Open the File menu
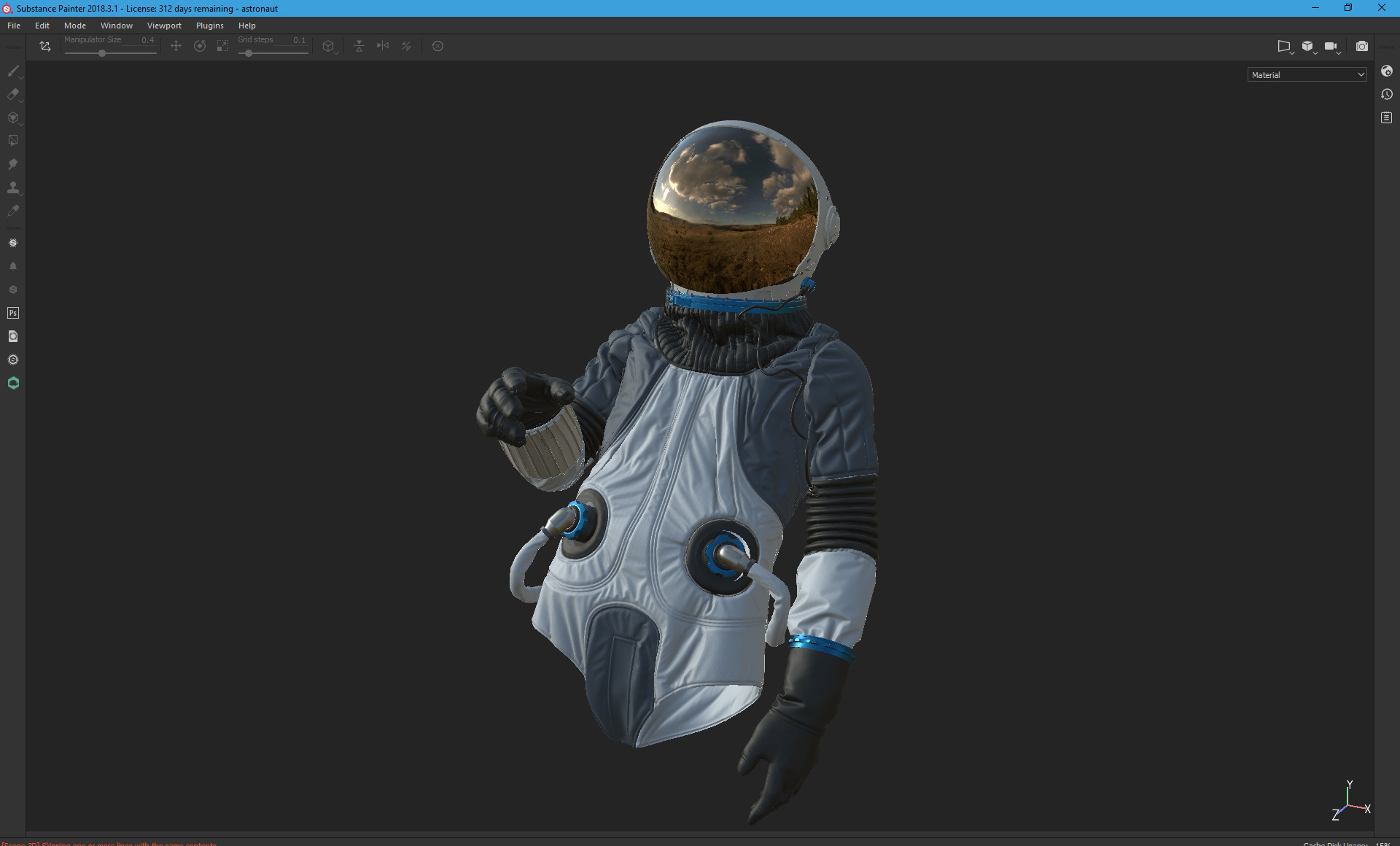Screen dimensions: 1400x846 [x=14, y=26]
